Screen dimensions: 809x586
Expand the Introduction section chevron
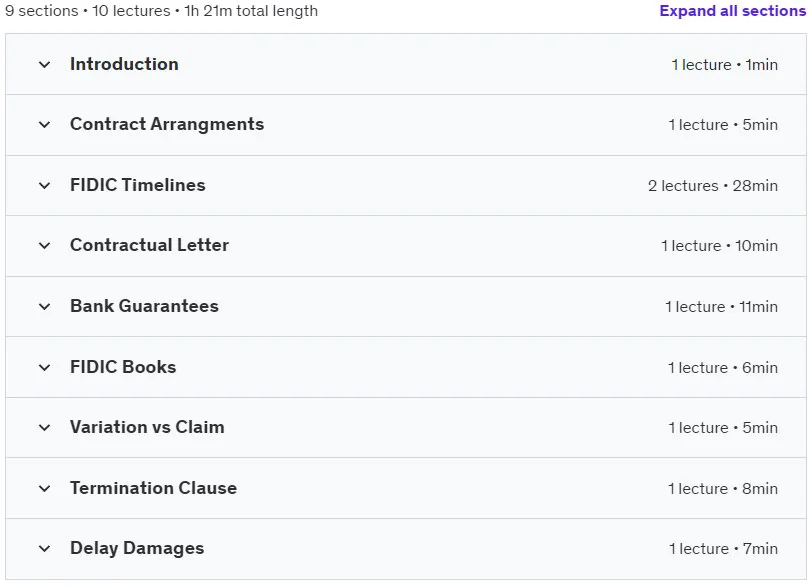pyautogui.click(x=45, y=64)
